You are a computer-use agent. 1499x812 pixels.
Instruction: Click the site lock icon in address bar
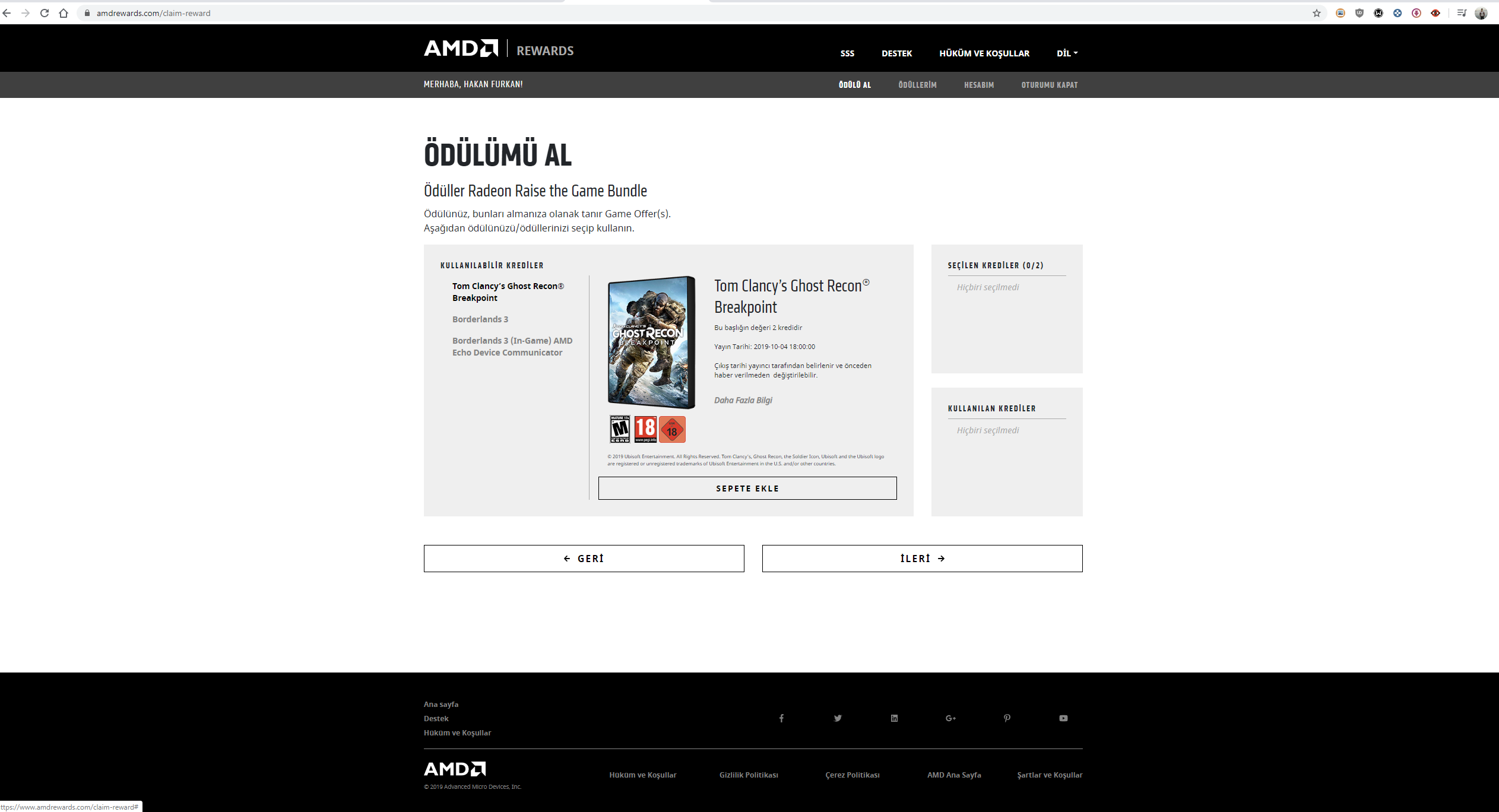pyautogui.click(x=87, y=13)
